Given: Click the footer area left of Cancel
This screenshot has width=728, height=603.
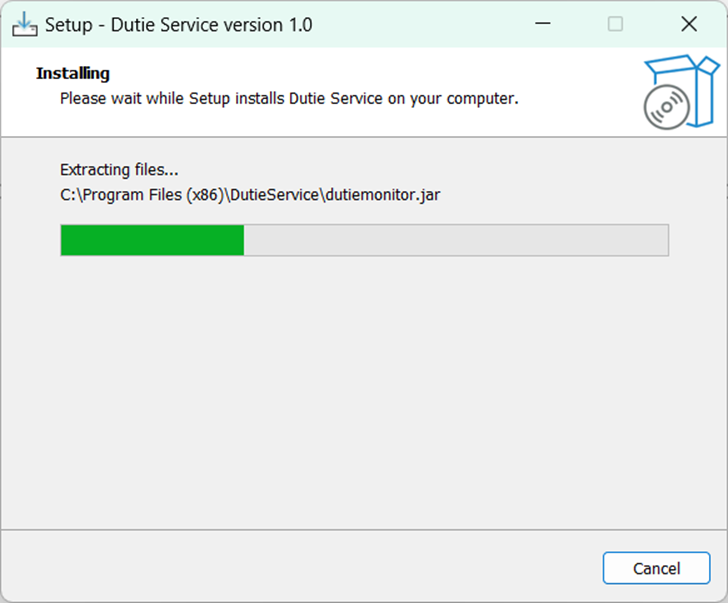Looking at the screenshot, I should pyautogui.click(x=300, y=568).
